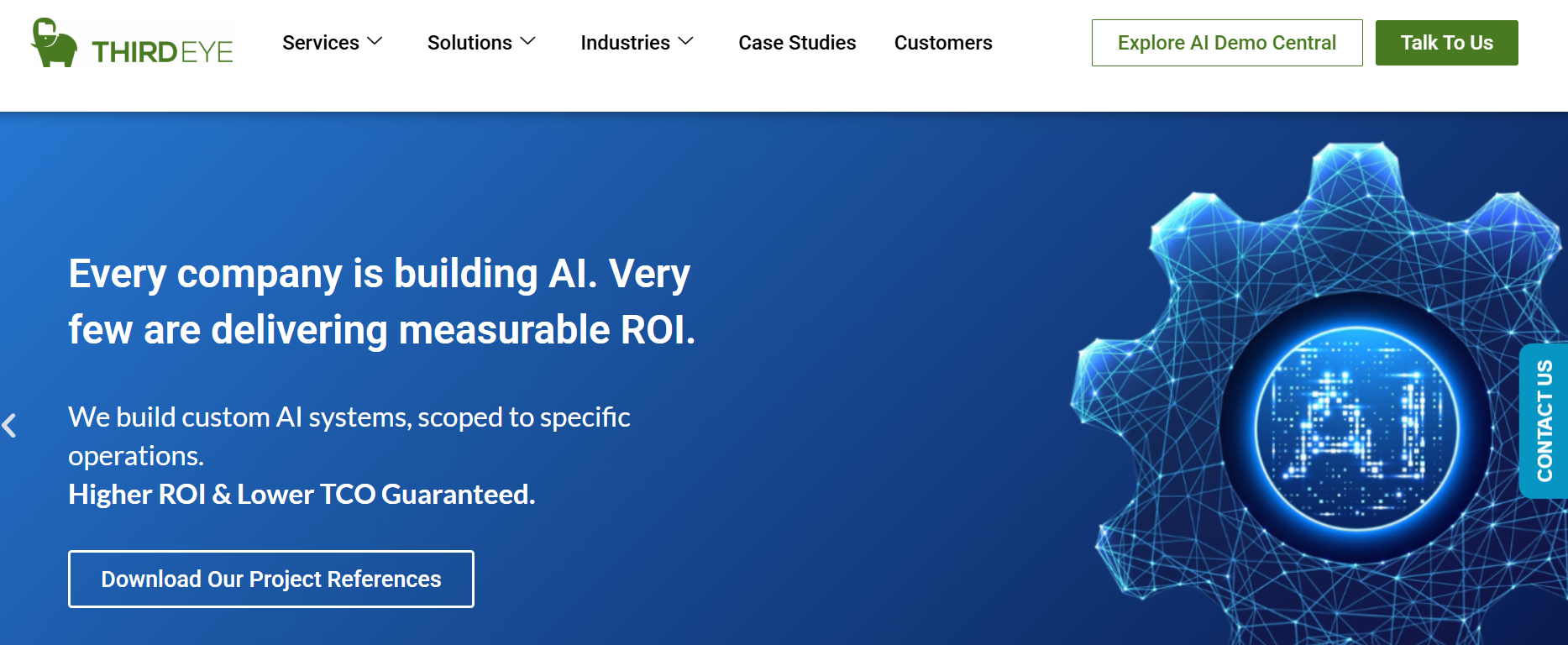Click the Talk To Us button
Image resolution: width=1568 pixels, height=645 pixels.
[x=1446, y=43]
